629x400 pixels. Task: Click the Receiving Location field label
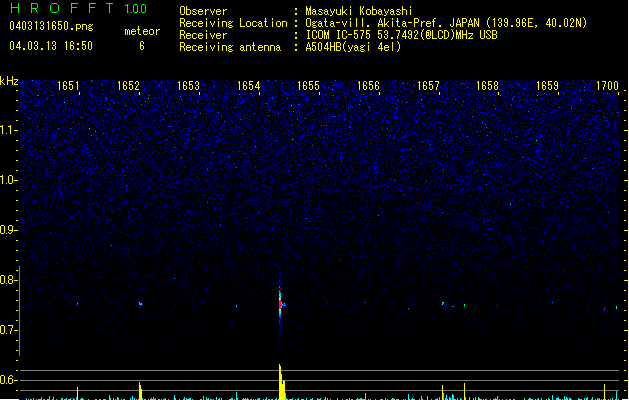point(233,23)
